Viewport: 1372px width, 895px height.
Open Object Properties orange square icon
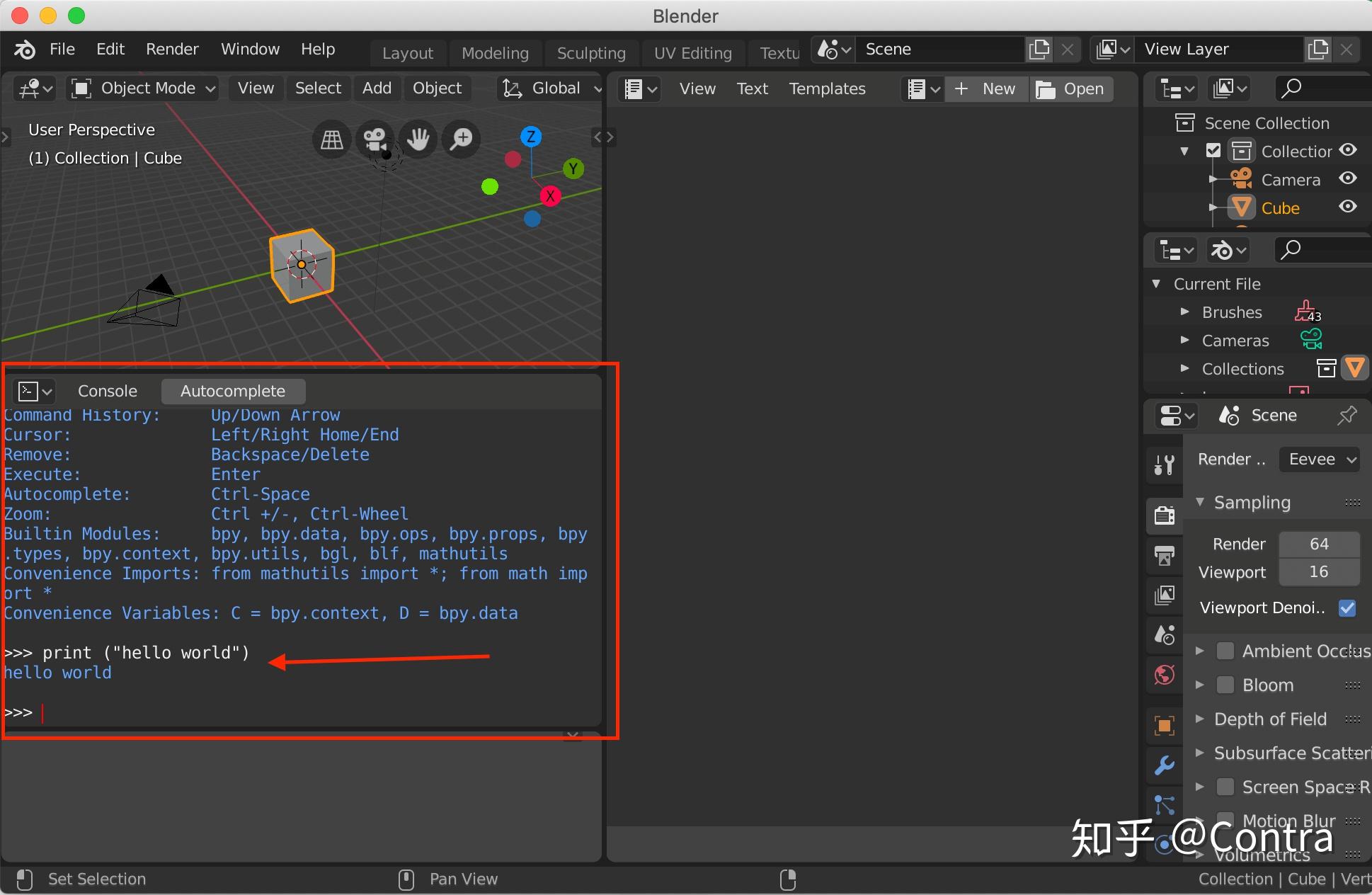coord(1165,725)
